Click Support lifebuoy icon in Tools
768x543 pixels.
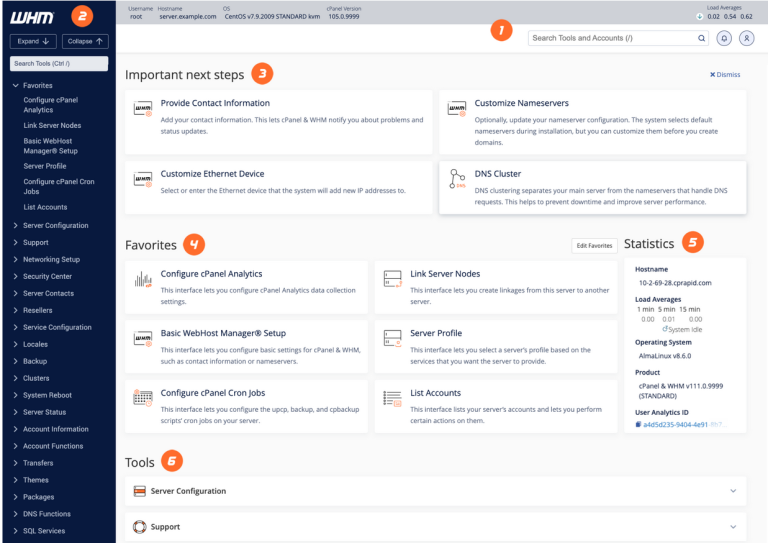point(140,527)
